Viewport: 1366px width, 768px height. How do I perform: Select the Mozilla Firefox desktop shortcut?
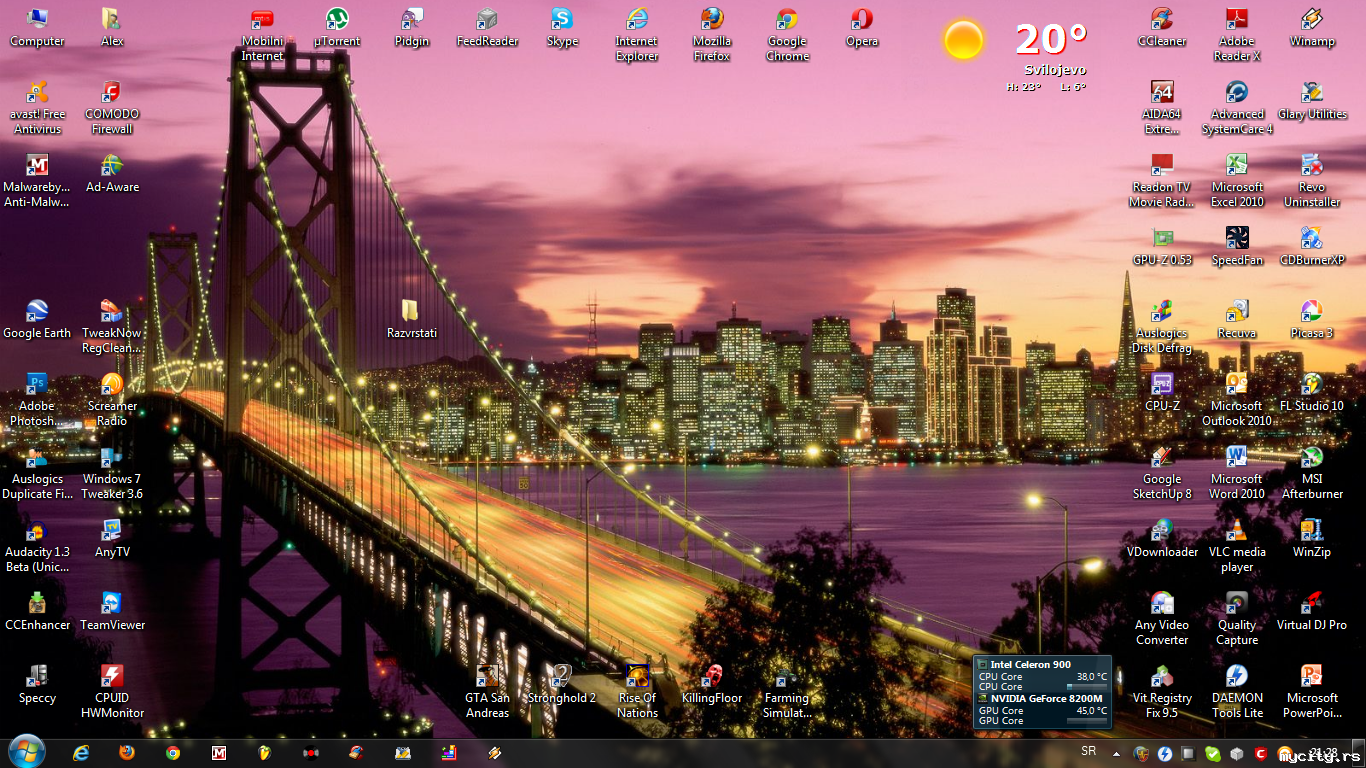[712, 35]
